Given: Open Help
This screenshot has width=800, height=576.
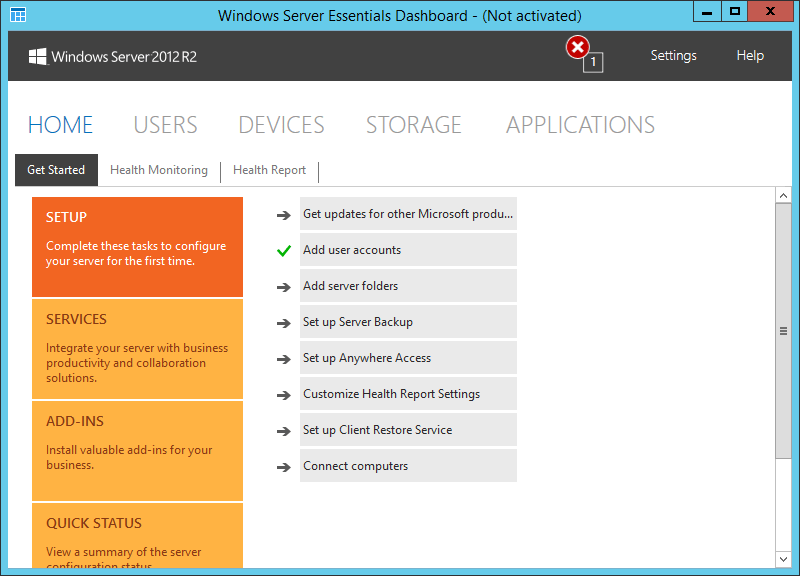Looking at the screenshot, I should pos(749,56).
